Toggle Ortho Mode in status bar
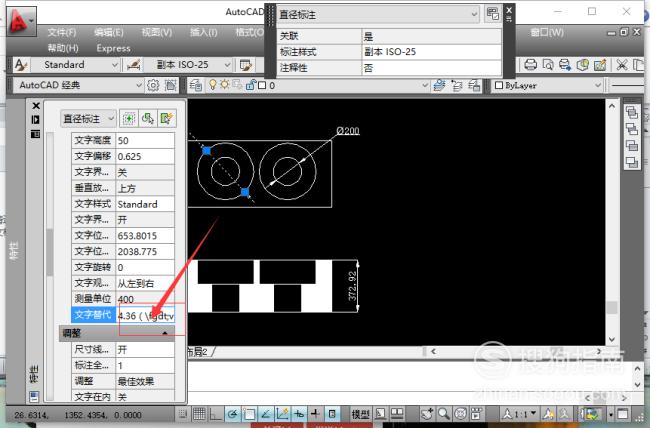Screen dimensions: 650x428 click(216, 414)
